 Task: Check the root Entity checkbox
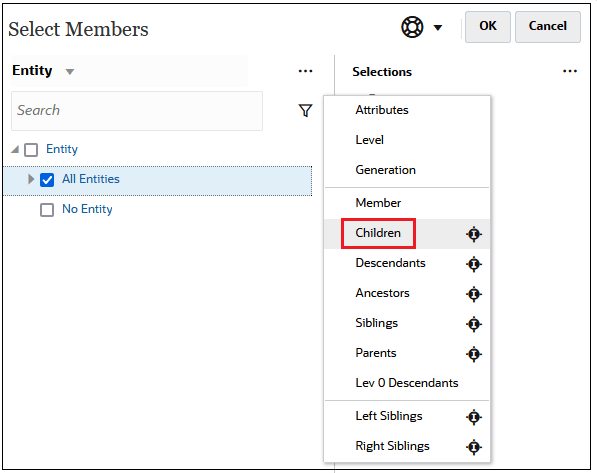pyautogui.click(x=31, y=150)
